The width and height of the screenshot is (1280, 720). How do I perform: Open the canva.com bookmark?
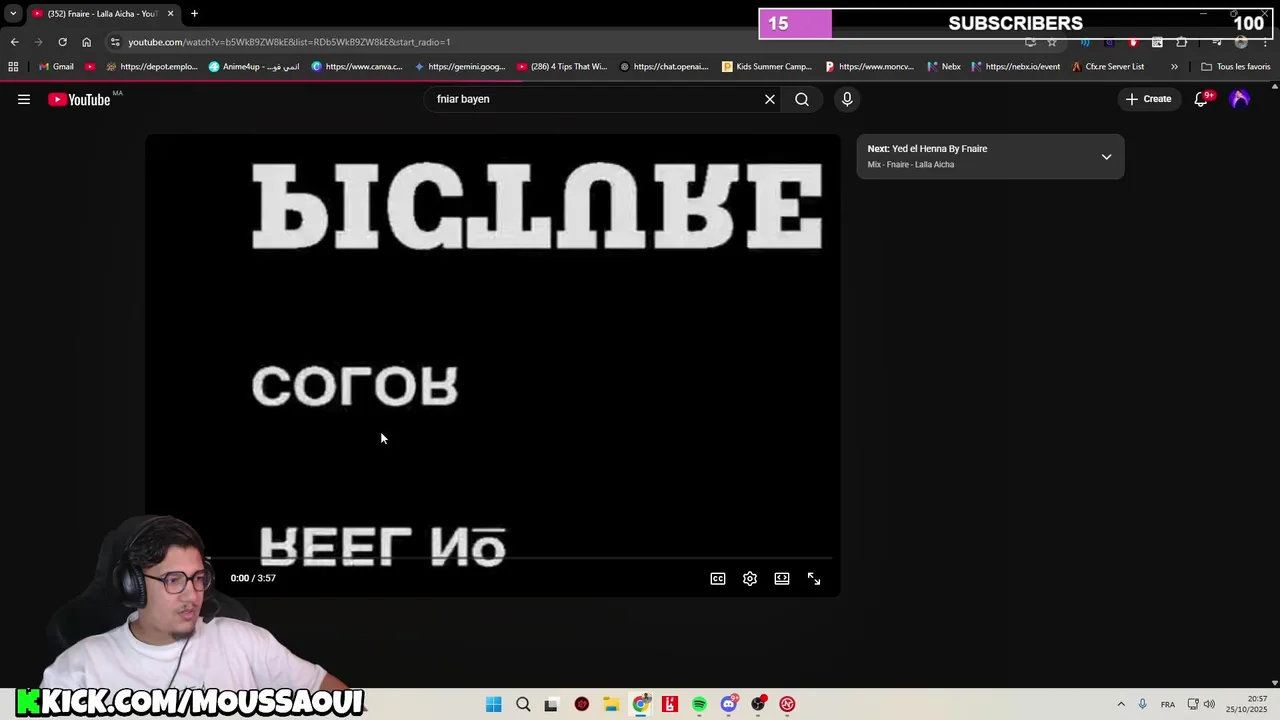(x=356, y=67)
